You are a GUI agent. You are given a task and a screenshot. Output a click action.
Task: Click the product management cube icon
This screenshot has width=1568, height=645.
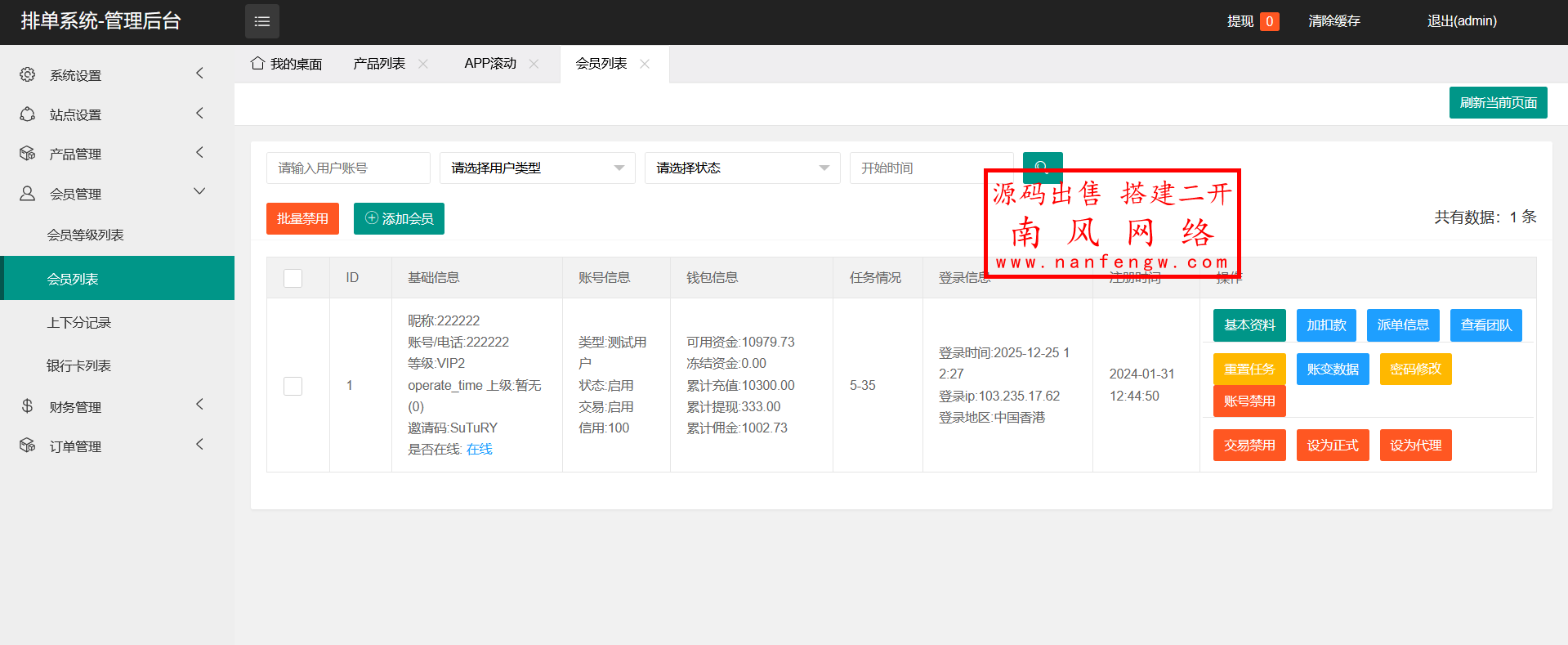click(x=27, y=154)
